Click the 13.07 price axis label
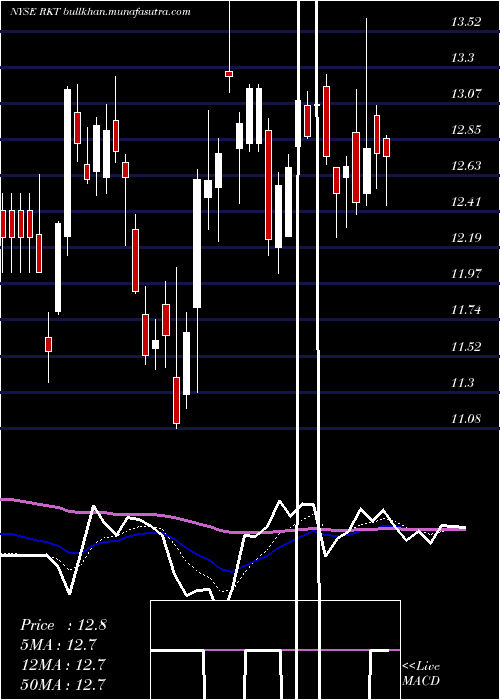 click(x=466, y=94)
